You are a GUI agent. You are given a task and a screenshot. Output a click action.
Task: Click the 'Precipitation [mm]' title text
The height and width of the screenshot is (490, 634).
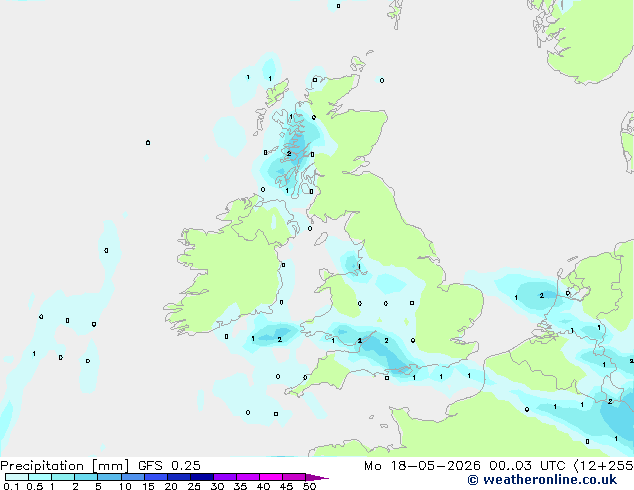coord(65,466)
